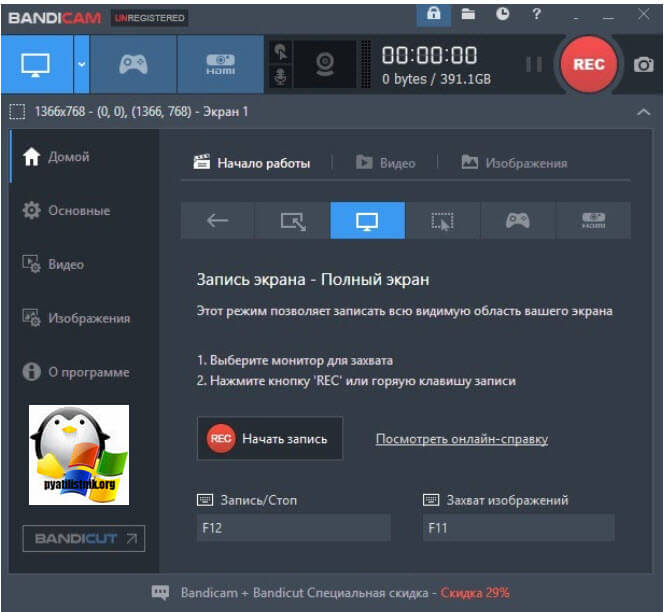Open output folder icon
This screenshot has height=612, width=666.
468,14
